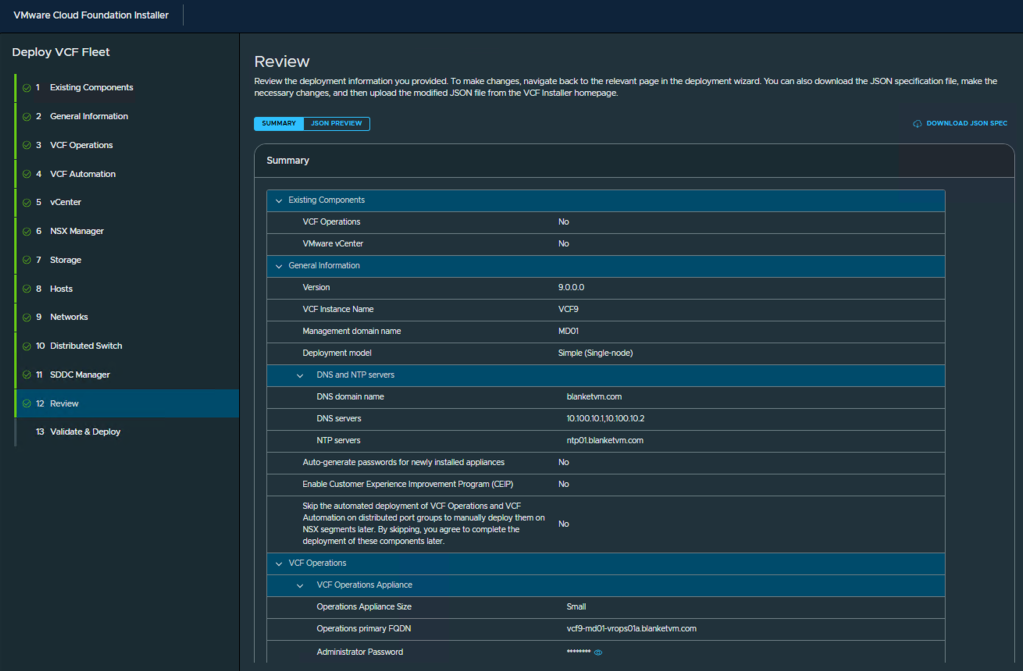Click the check icon beside SDDC Manager step
The height and width of the screenshot is (671, 1023).
(x=26, y=375)
